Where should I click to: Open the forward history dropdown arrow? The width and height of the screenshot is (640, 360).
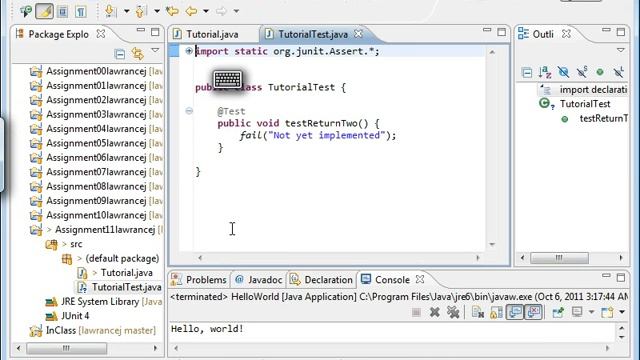236,11
